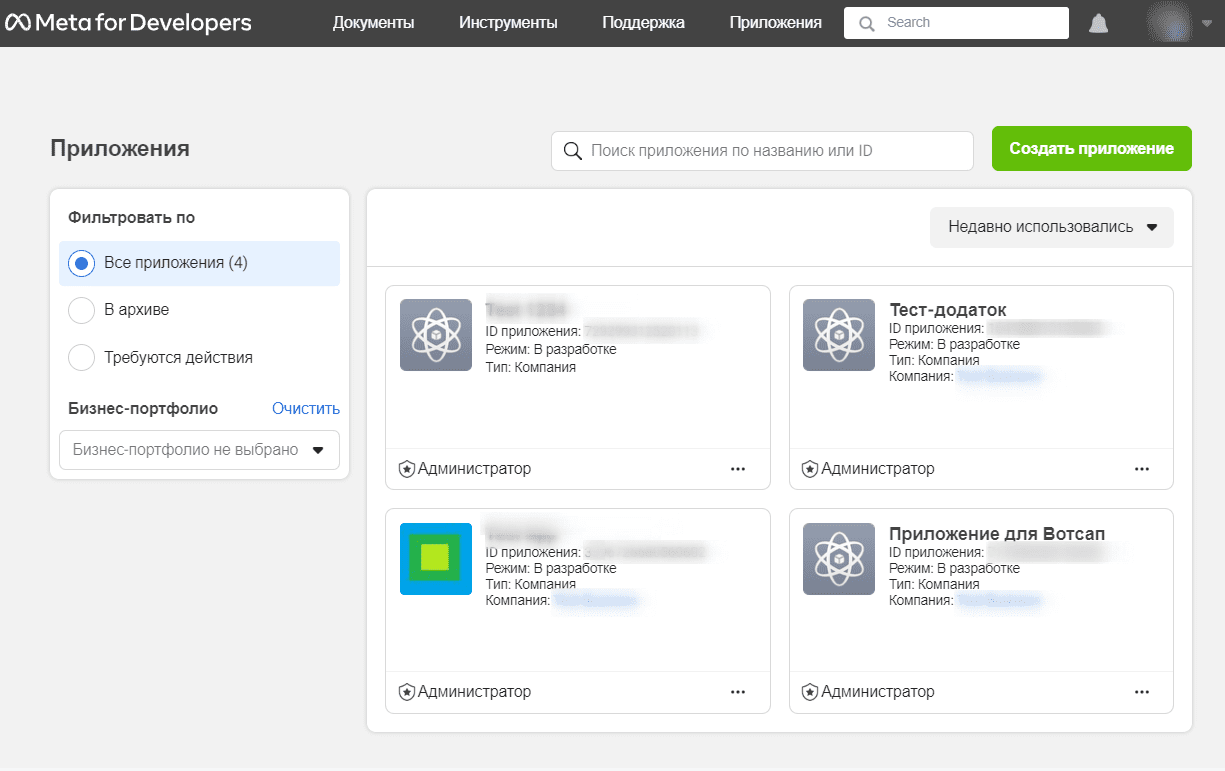This screenshot has width=1225, height=771.
Task: Expand account menu arrow beside avatar
Action: [x=1205, y=23]
